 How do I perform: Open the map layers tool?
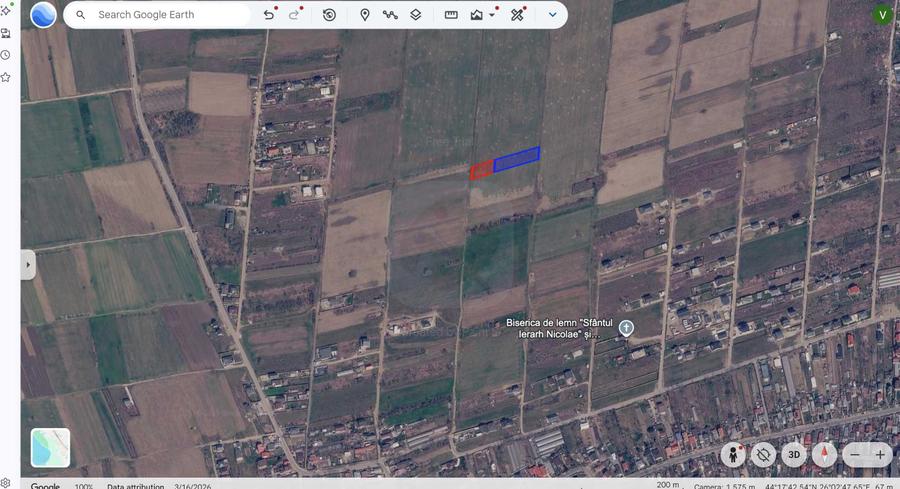pyautogui.click(x=416, y=15)
